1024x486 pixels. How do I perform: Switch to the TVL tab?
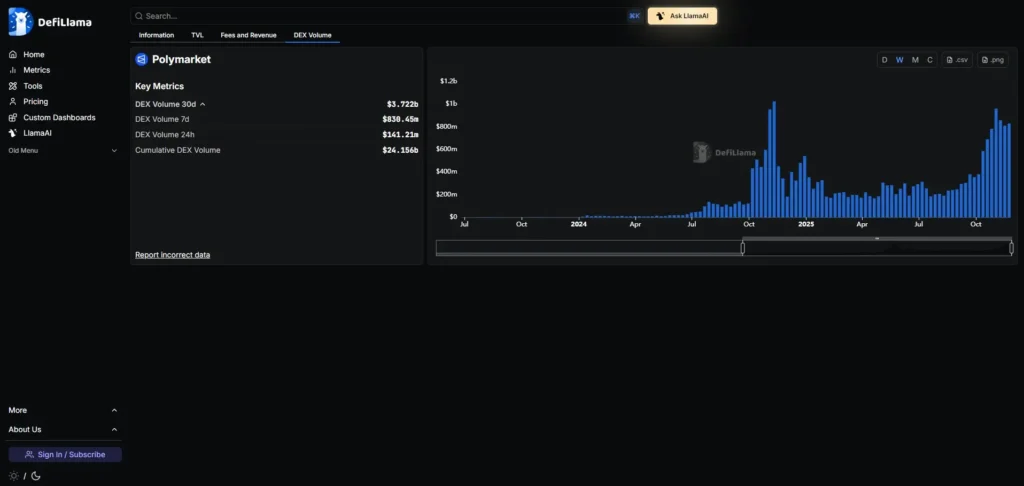pos(197,35)
